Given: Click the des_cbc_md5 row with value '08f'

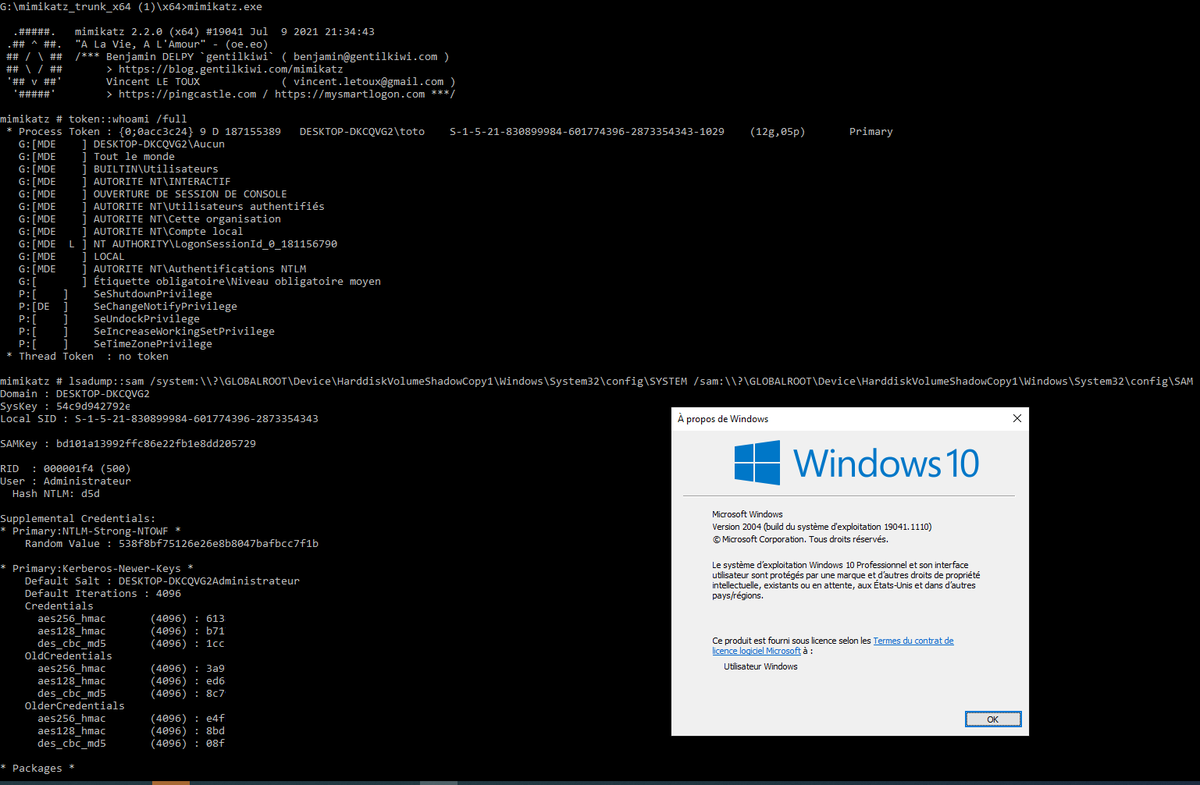Looking at the screenshot, I should (131, 744).
